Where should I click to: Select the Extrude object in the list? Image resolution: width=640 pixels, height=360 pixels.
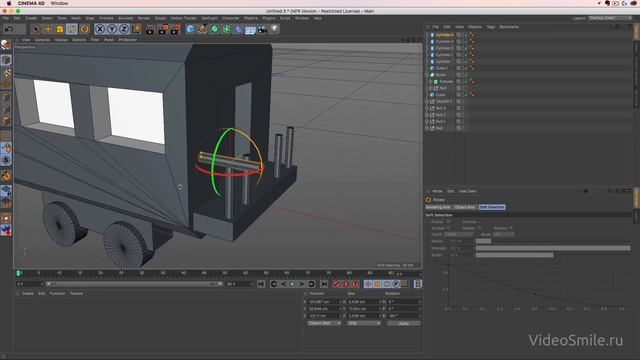446,82
